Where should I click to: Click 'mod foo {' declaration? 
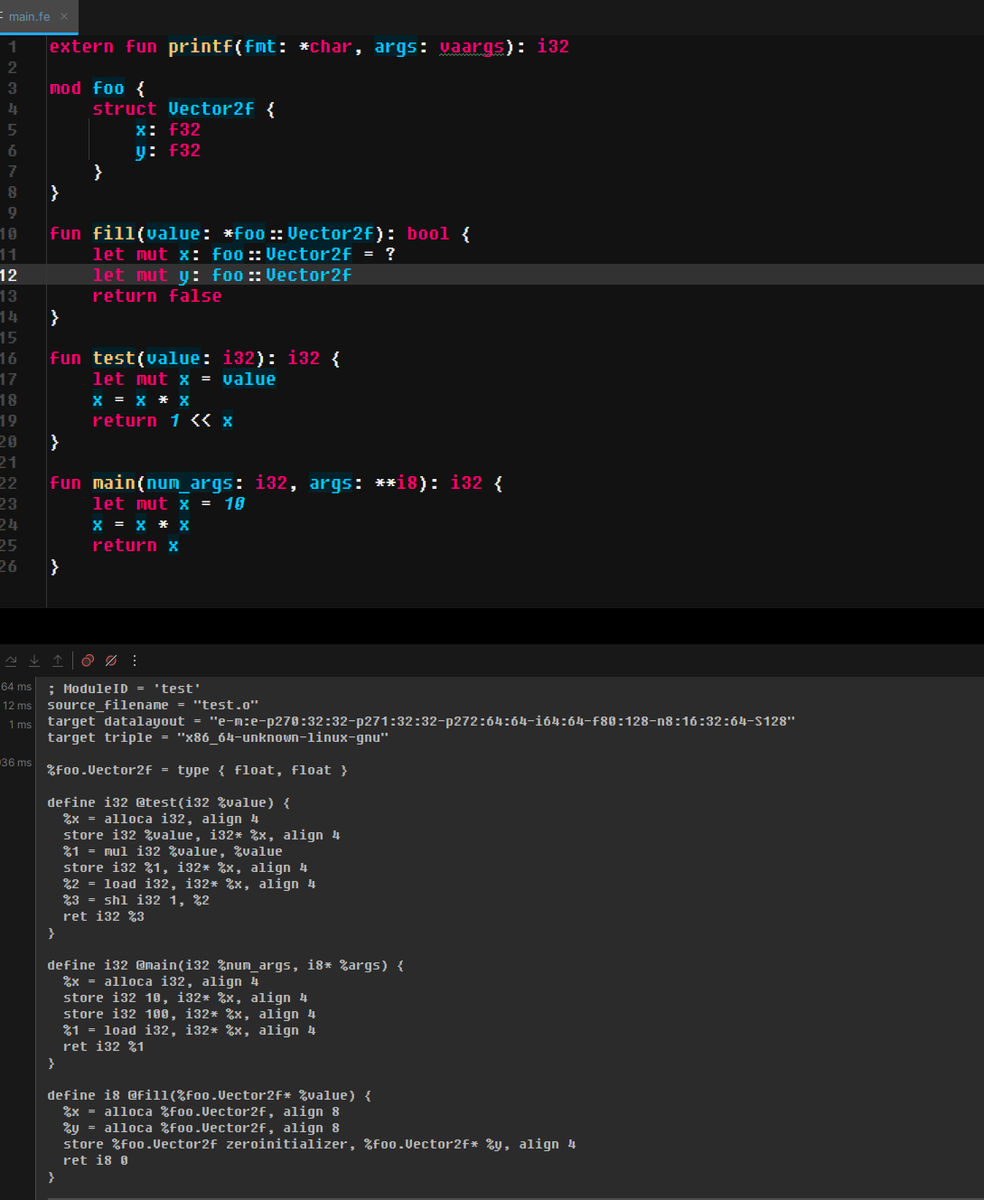pyautogui.click(x=98, y=88)
